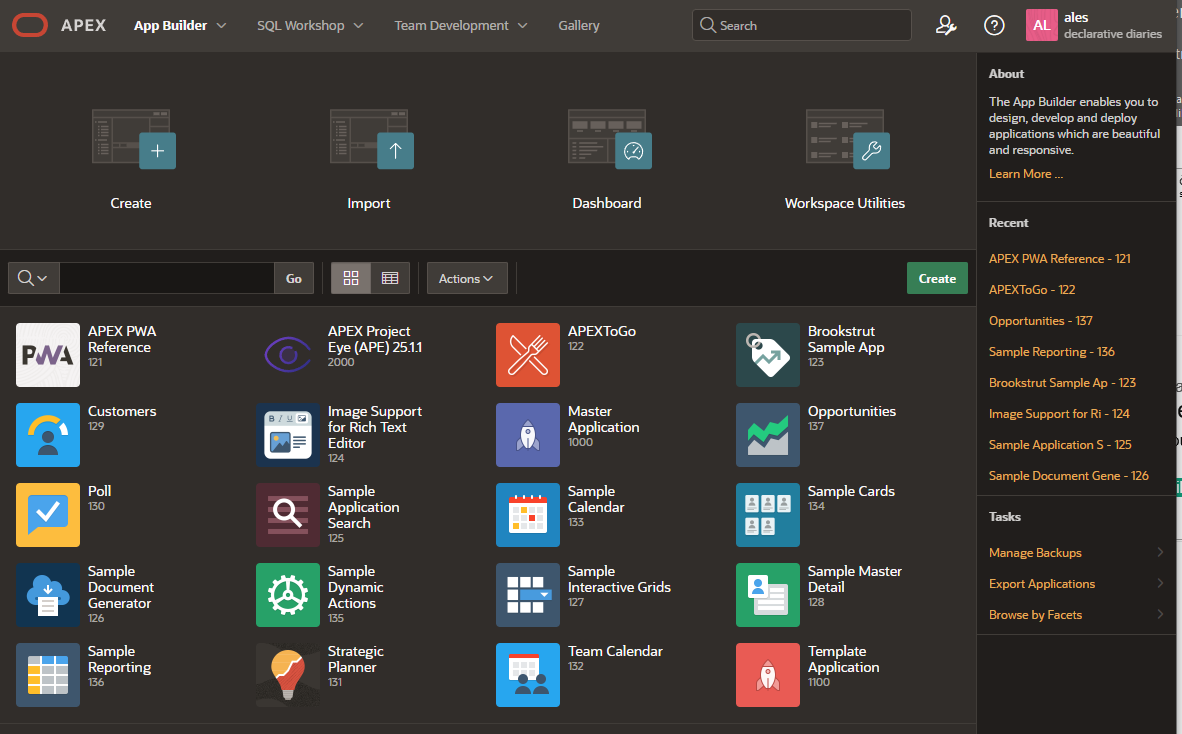This screenshot has width=1182, height=734.
Task: Open recent Sample Reporting - 136 link
Action: click(1052, 351)
